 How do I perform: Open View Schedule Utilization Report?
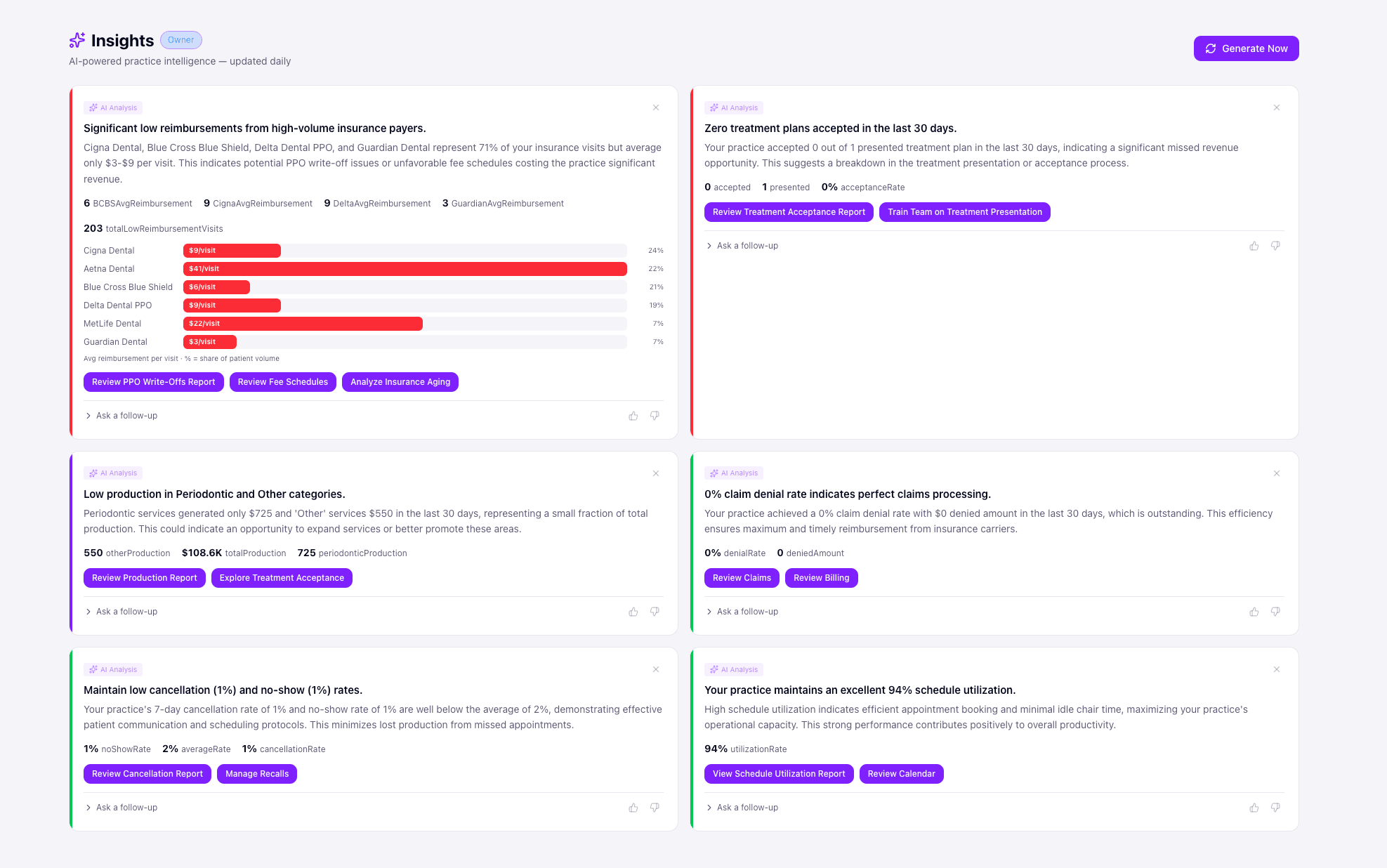click(779, 774)
